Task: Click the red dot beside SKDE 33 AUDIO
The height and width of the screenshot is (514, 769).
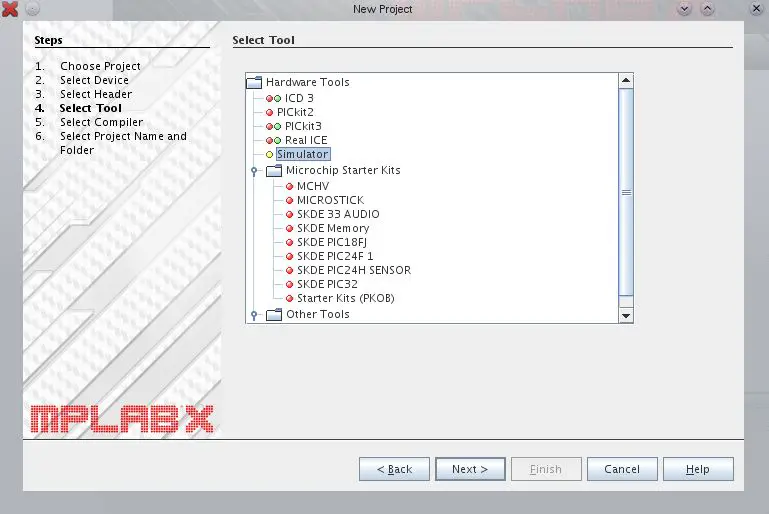Action: click(x=289, y=214)
